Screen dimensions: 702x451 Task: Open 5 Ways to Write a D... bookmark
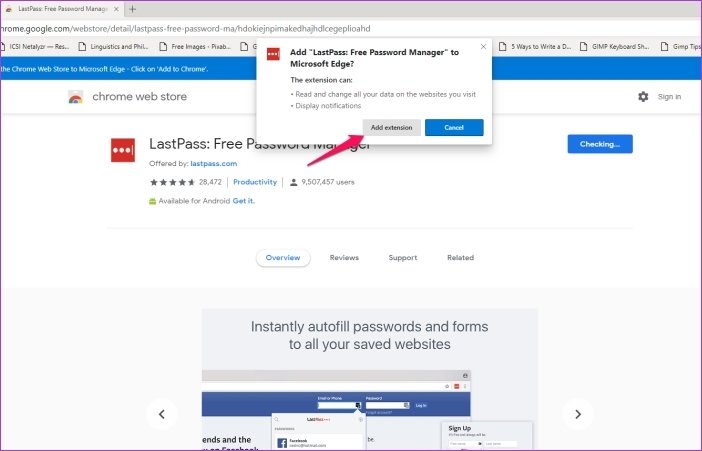(535, 47)
